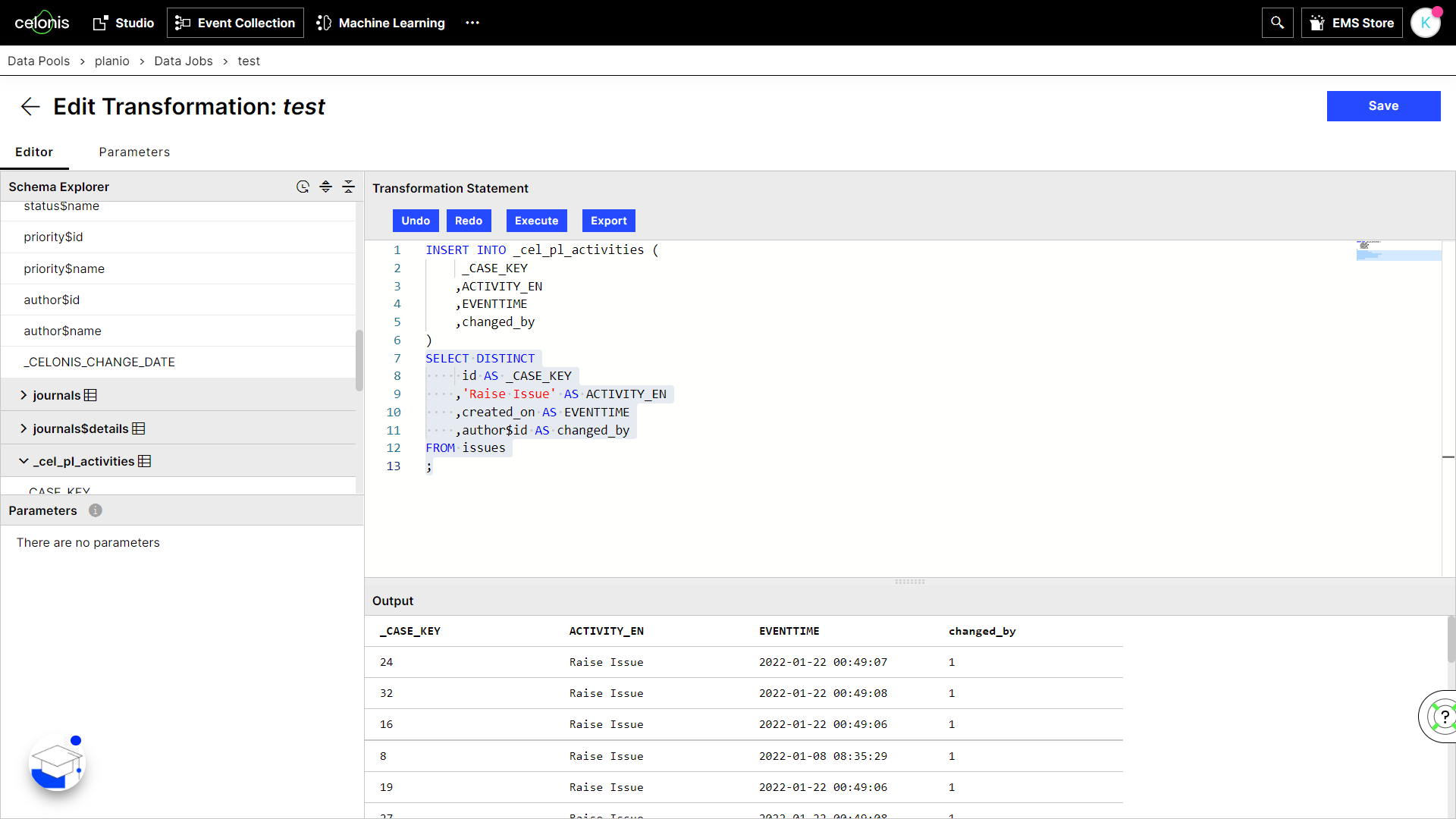Collapse all schema explorer tables icon
Screen dimensions: 1456x819
(348, 187)
